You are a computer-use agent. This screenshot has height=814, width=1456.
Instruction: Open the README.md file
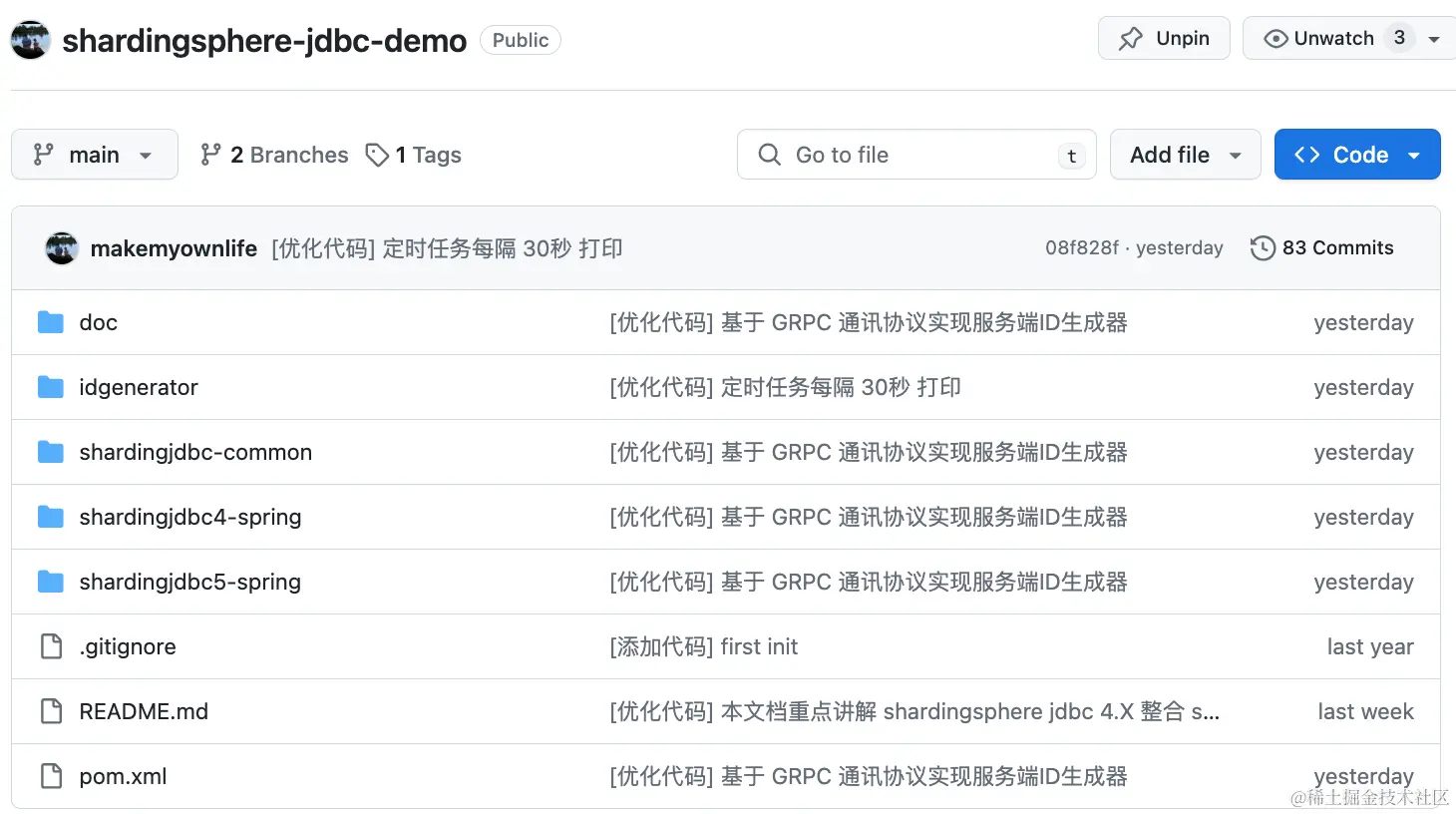(x=144, y=711)
